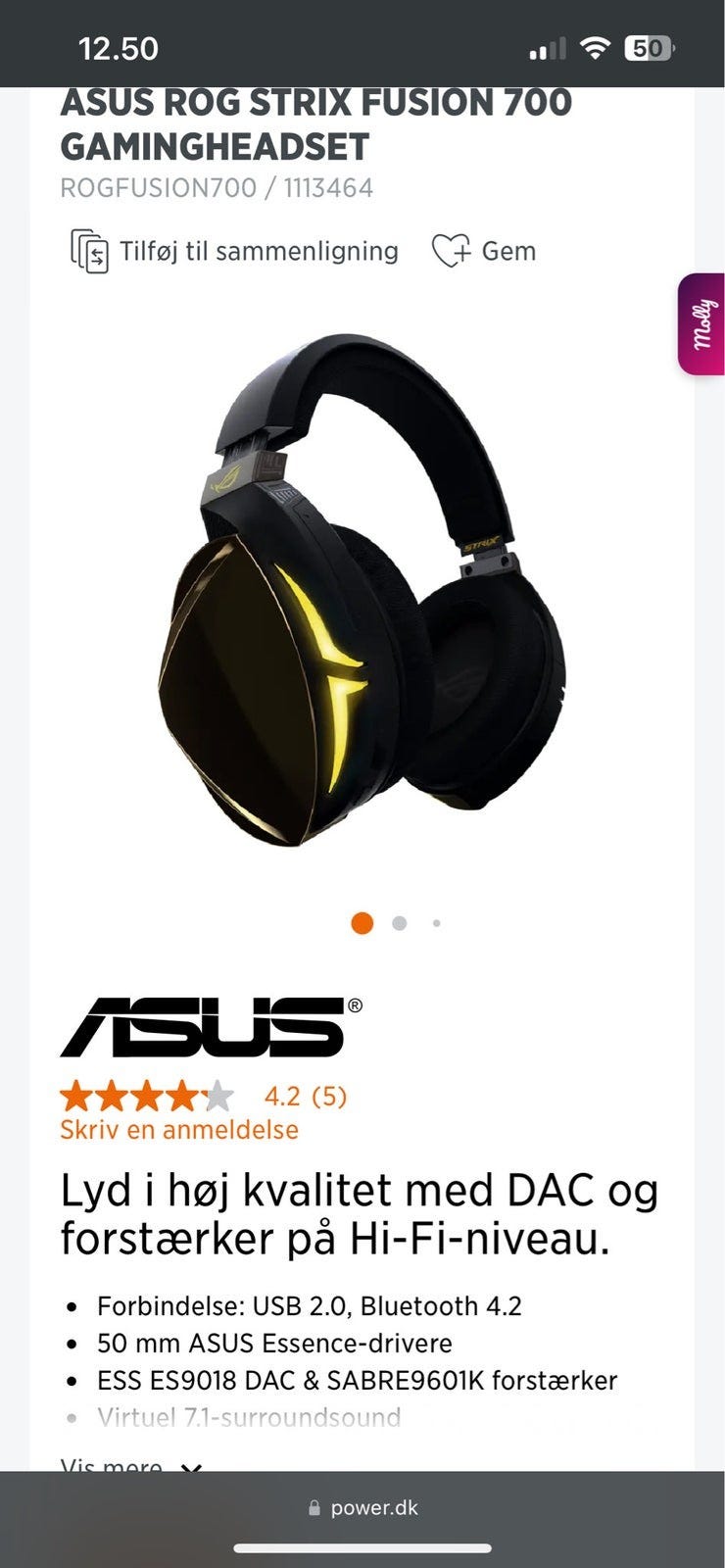The image size is (725, 1568).
Task: Tap the battery indicator showing 50
Action: click(650, 48)
